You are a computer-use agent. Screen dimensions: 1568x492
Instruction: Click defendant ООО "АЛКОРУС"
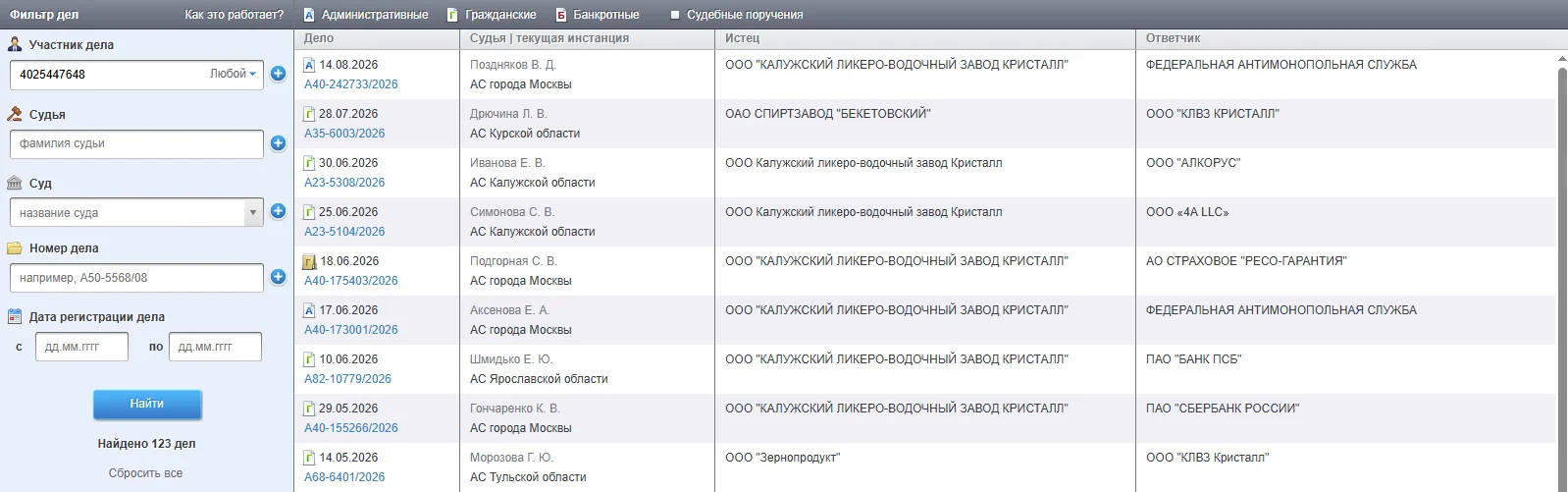point(1193,163)
